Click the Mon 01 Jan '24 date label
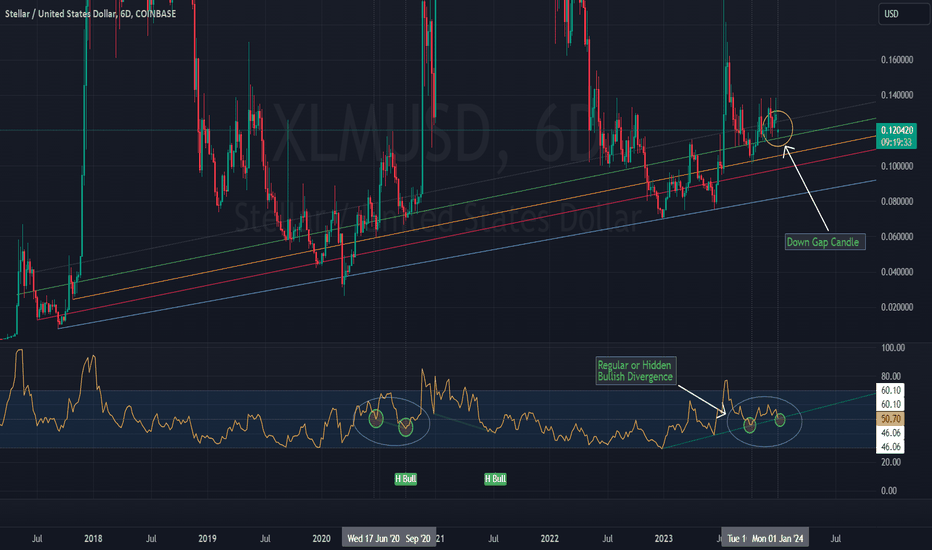Image resolution: width=932 pixels, height=550 pixels. point(777,539)
